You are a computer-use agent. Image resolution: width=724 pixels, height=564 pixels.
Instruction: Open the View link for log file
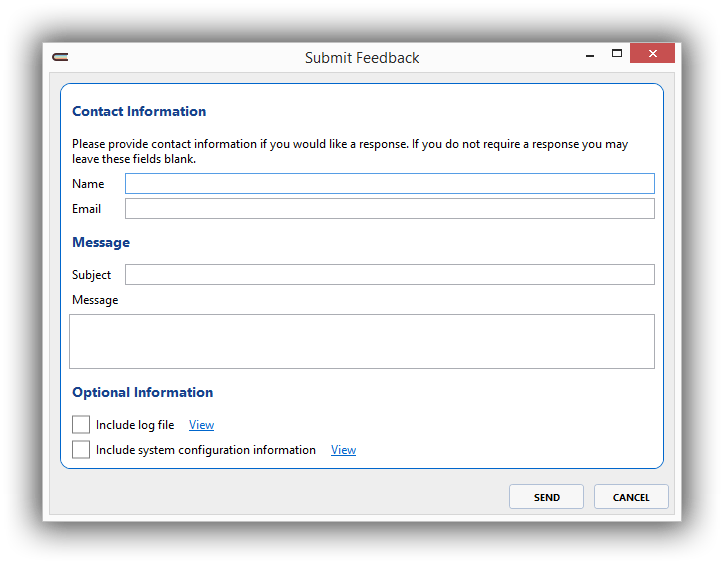pos(201,425)
